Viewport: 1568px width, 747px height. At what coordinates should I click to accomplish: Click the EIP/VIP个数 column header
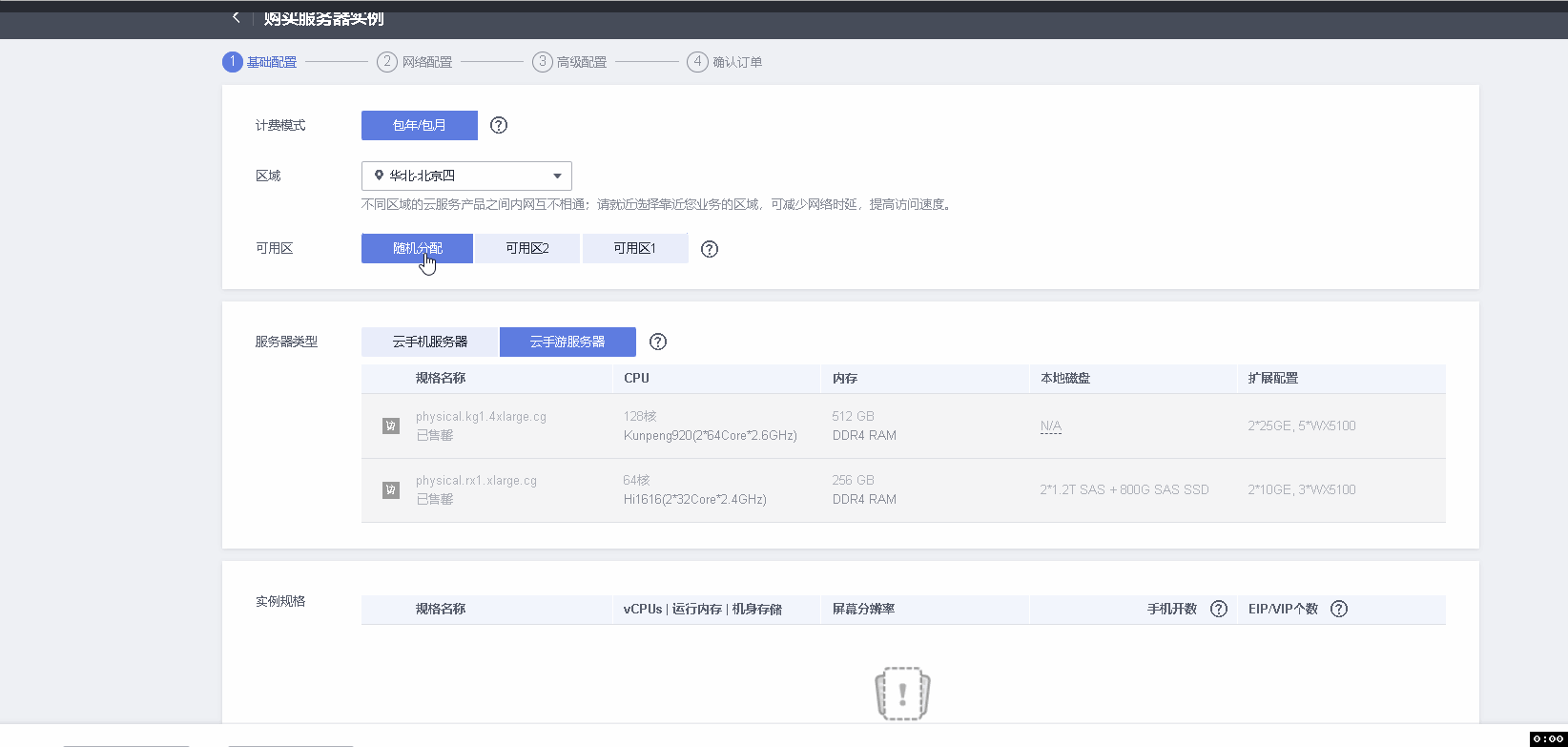(x=1283, y=609)
